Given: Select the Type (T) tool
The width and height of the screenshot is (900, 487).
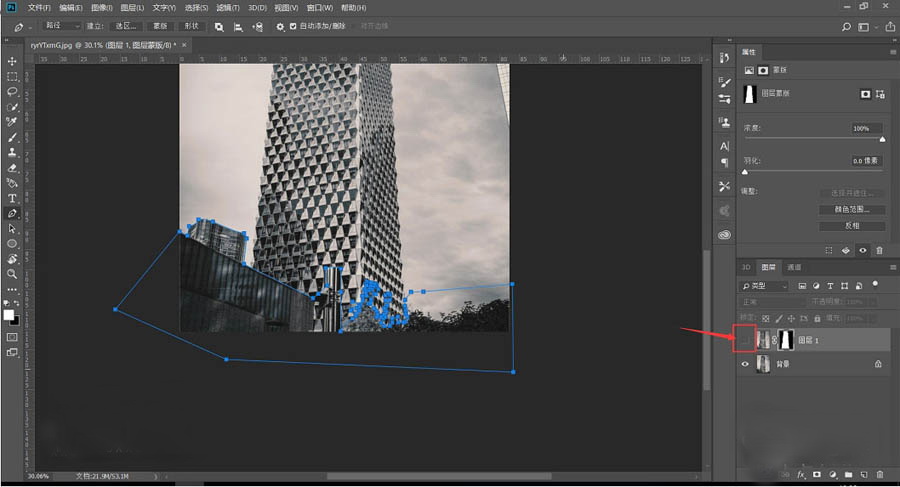Looking at the screenshot, I should coord(12,198).
